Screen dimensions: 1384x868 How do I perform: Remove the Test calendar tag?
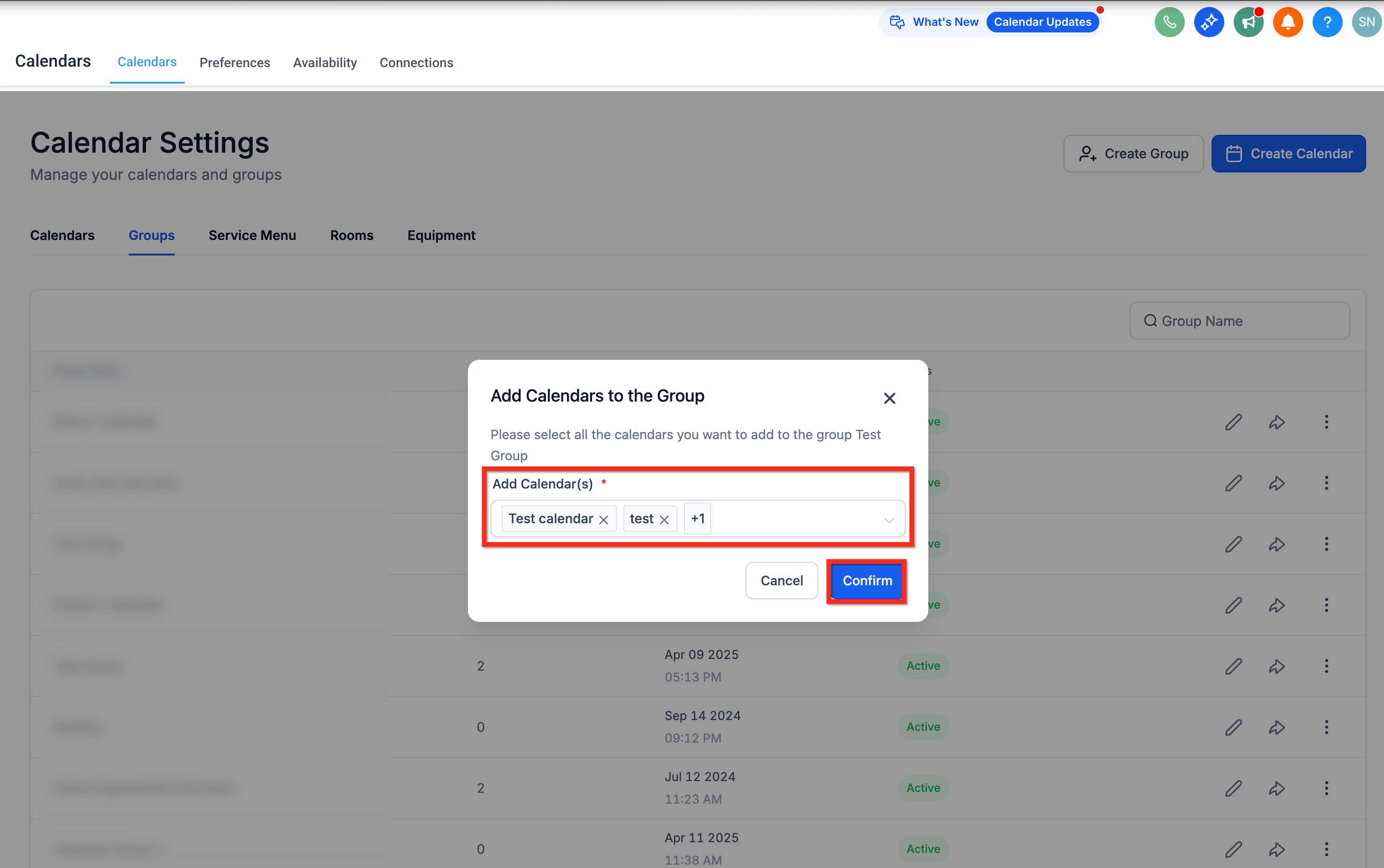click(x=603, y=519)
